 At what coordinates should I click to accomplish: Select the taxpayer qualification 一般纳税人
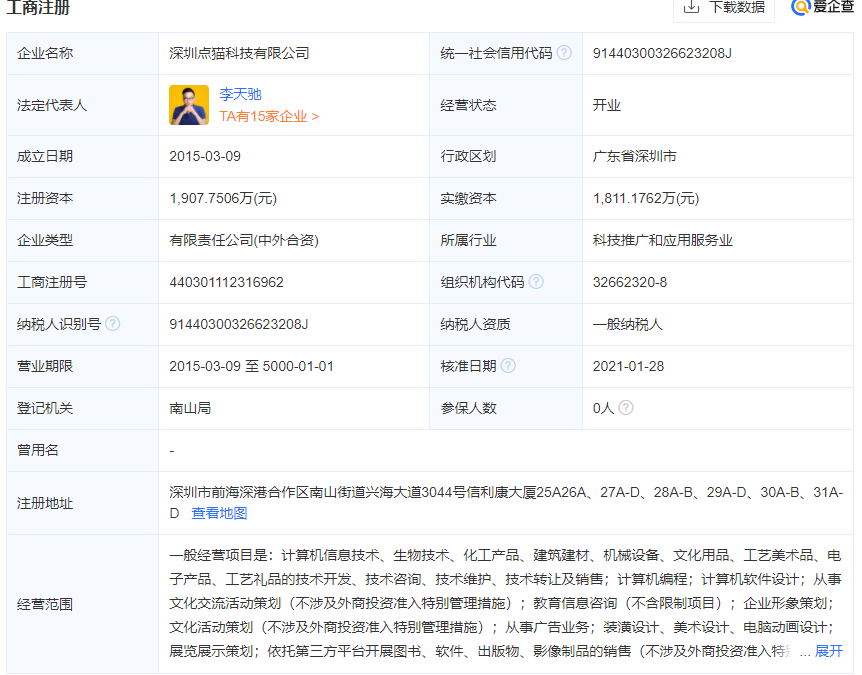tap(628, 324)
